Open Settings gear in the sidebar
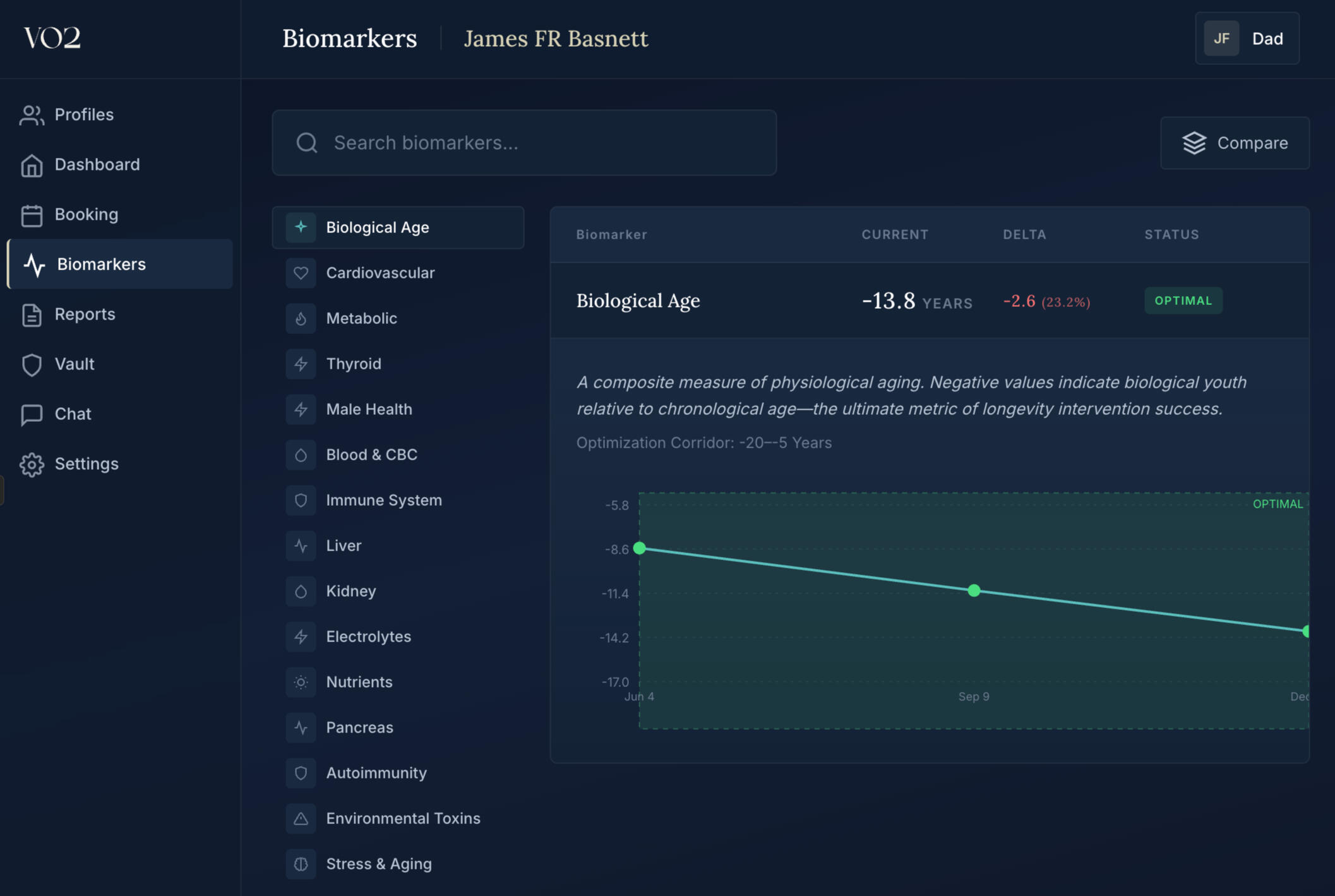The width and height of the screenshot is (1335, 896). [x=32, y=464]
